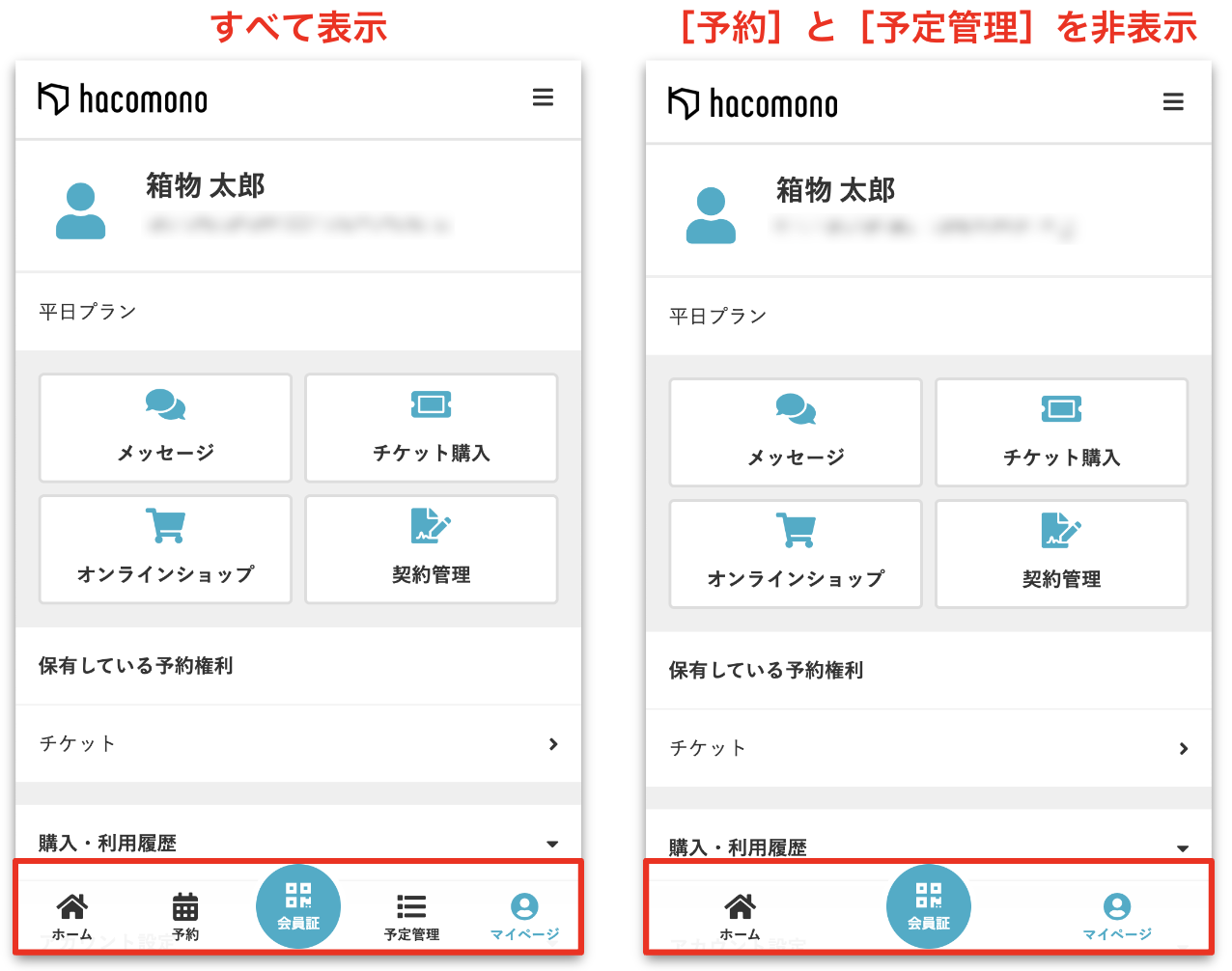Image resolution: width=1232 pixels, height=971 pixels.
Task: Select マイページ tab on left screen
Action: point(524,915)
